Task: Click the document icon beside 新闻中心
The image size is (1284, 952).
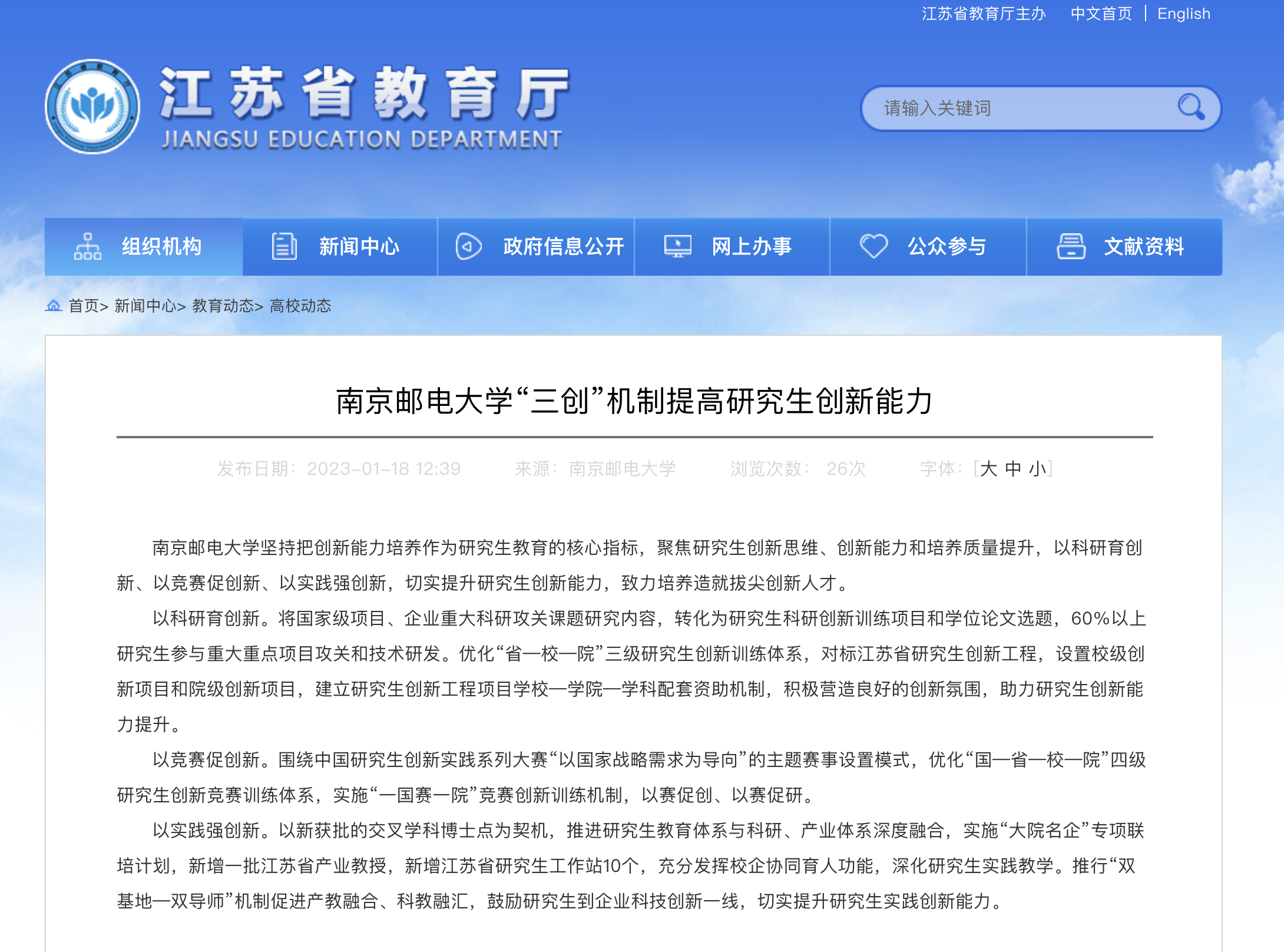Action: point(284,246)
